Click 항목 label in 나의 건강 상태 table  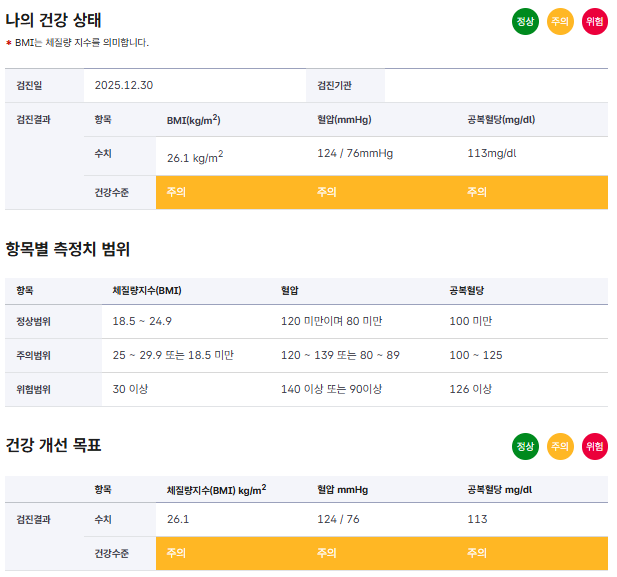click(103, 120)
